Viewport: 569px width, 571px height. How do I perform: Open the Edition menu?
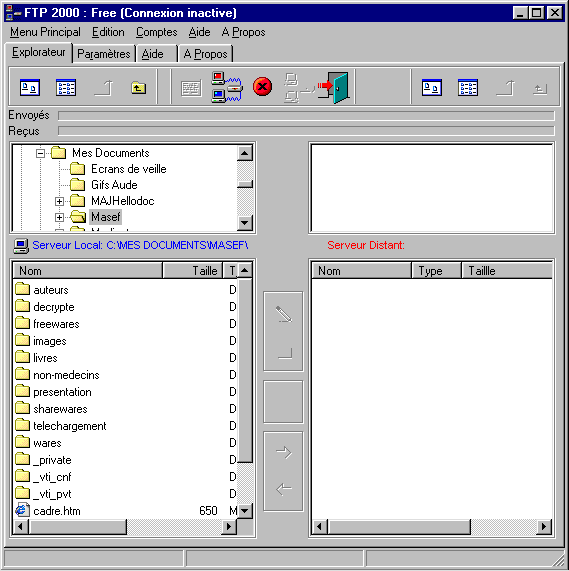click(x=108, y=32)
